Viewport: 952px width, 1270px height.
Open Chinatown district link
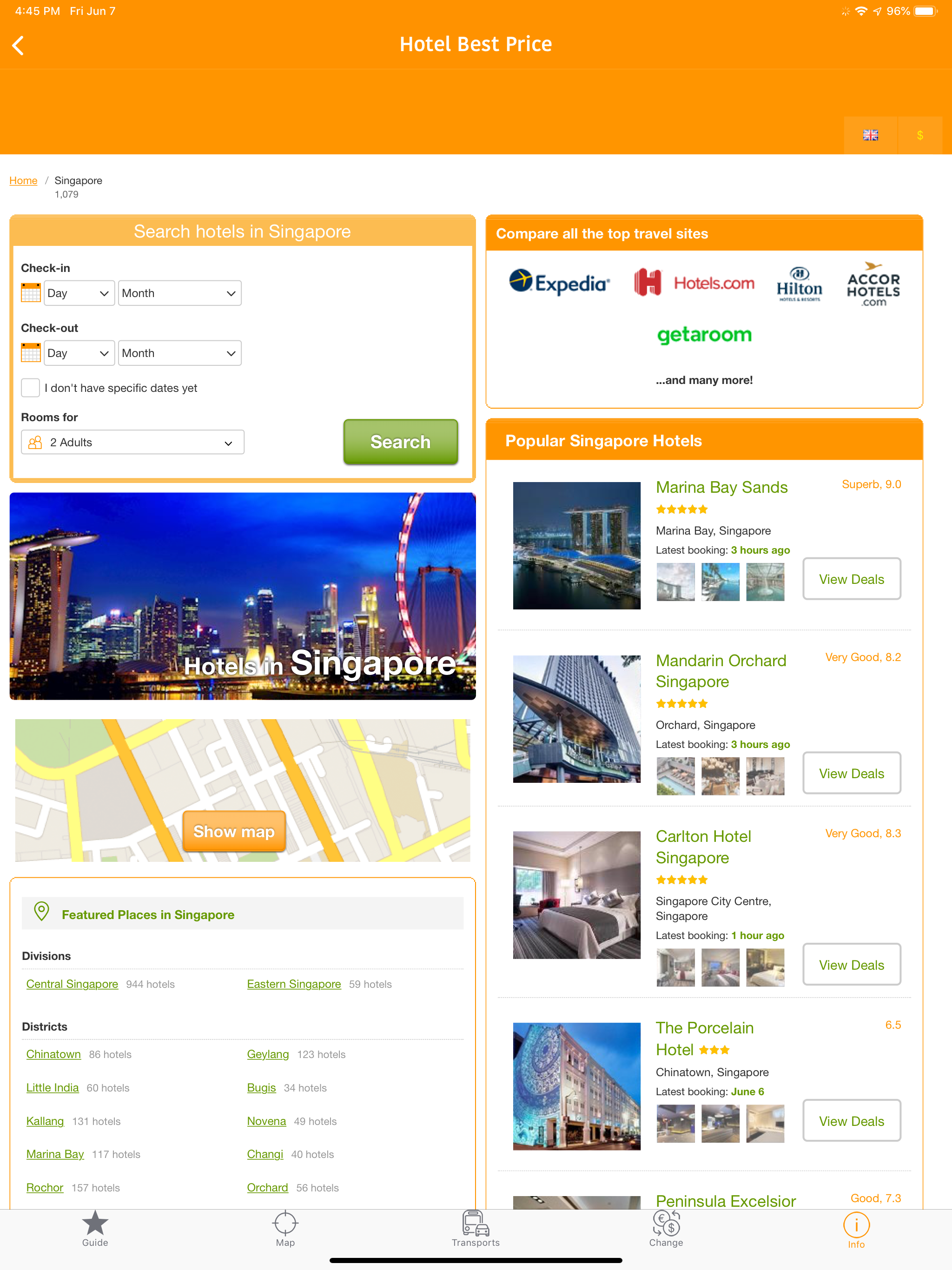click(53, 1054)
